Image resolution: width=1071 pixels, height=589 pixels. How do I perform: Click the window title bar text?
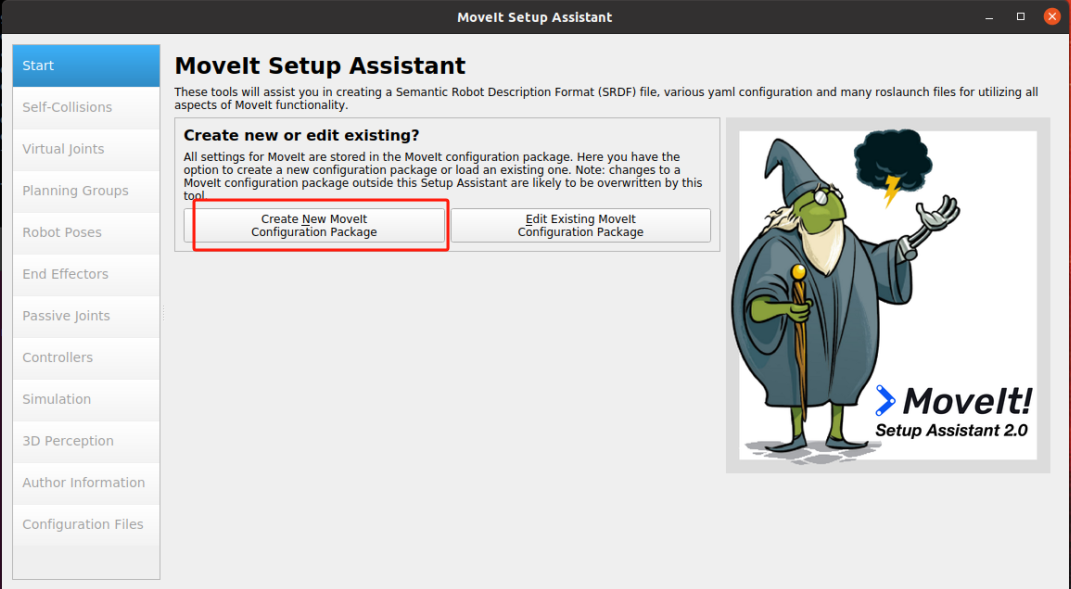[535, 17]
